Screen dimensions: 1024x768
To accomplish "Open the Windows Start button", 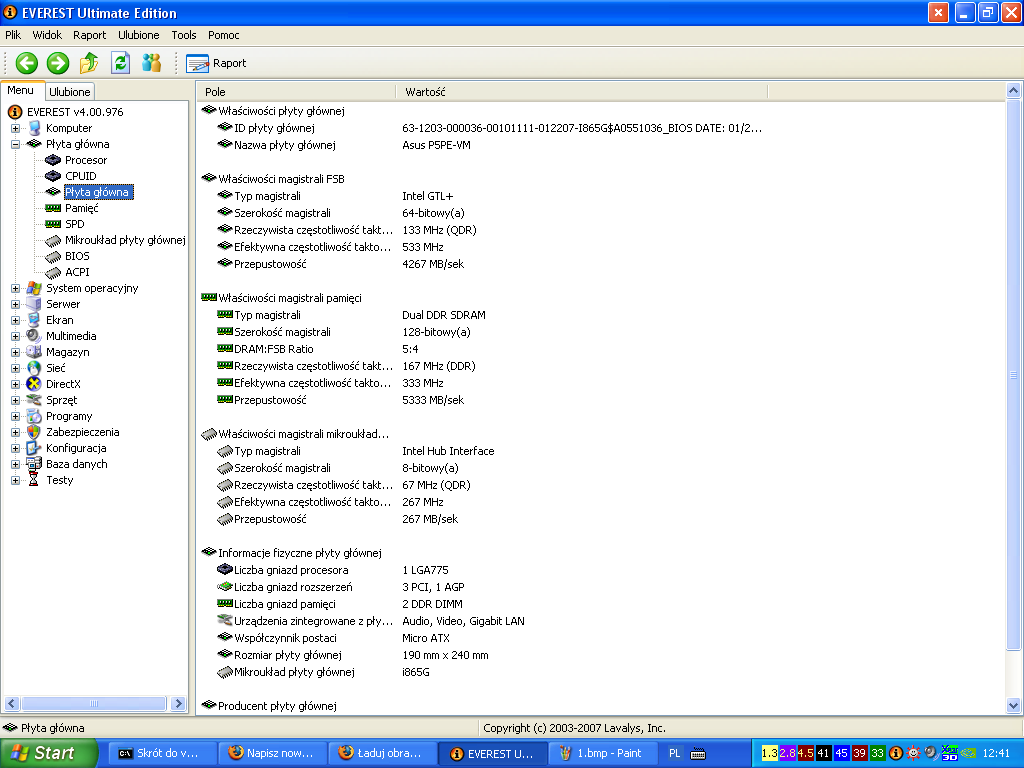I will (x=48, y=753).
